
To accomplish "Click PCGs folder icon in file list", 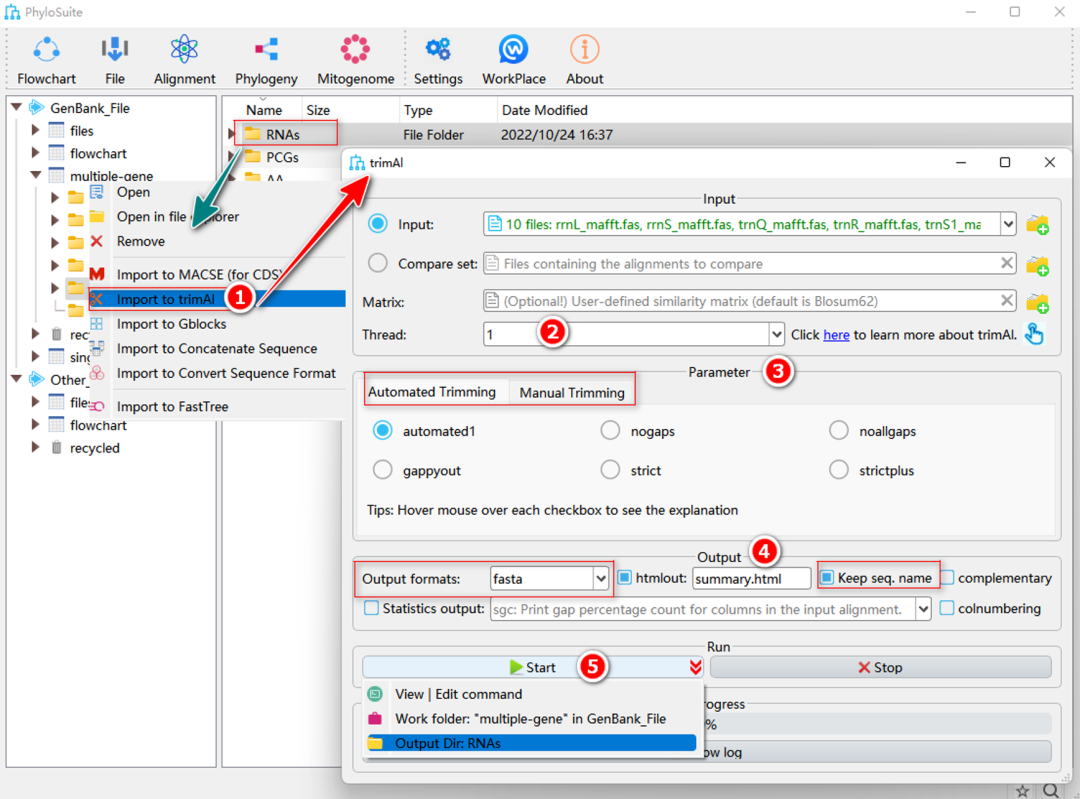I will point(253,156).
